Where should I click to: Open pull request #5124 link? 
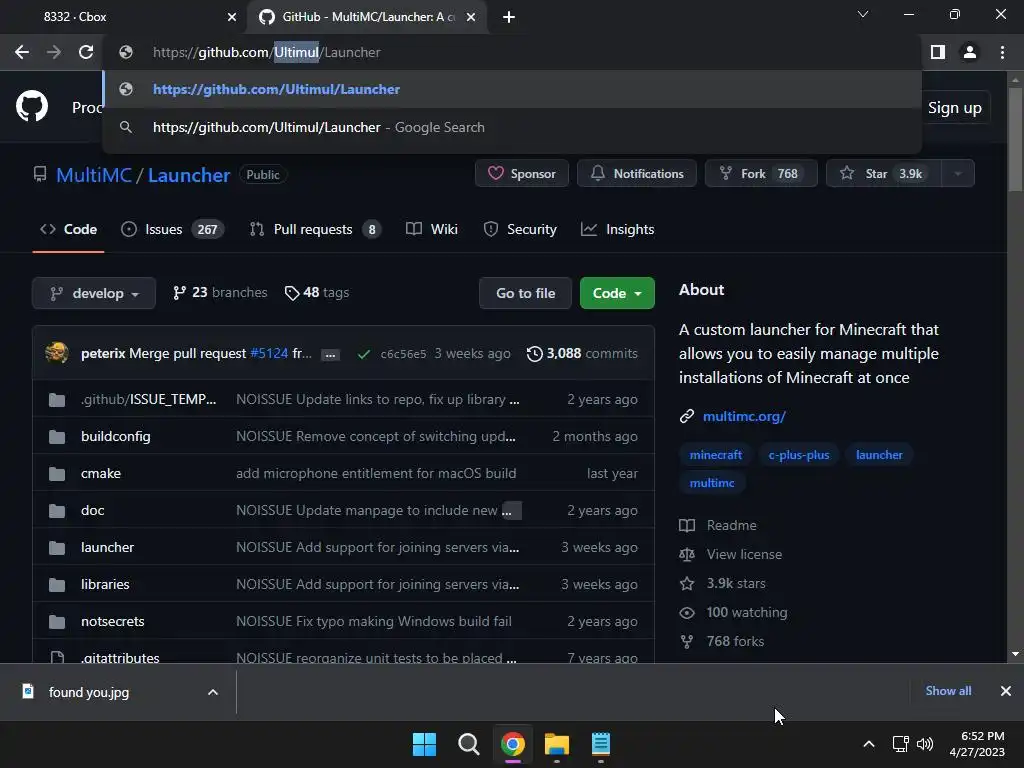[x=269, y=353]
